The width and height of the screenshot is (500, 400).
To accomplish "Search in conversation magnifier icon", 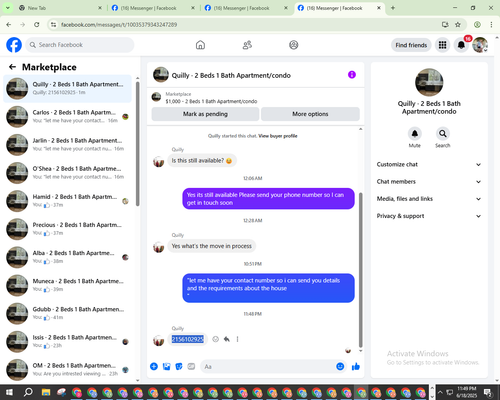I will click(443, 134).
